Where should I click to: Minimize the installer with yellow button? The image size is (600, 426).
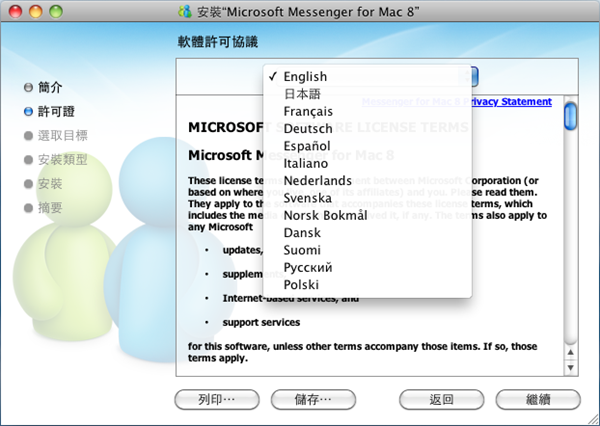coord(36,11)
